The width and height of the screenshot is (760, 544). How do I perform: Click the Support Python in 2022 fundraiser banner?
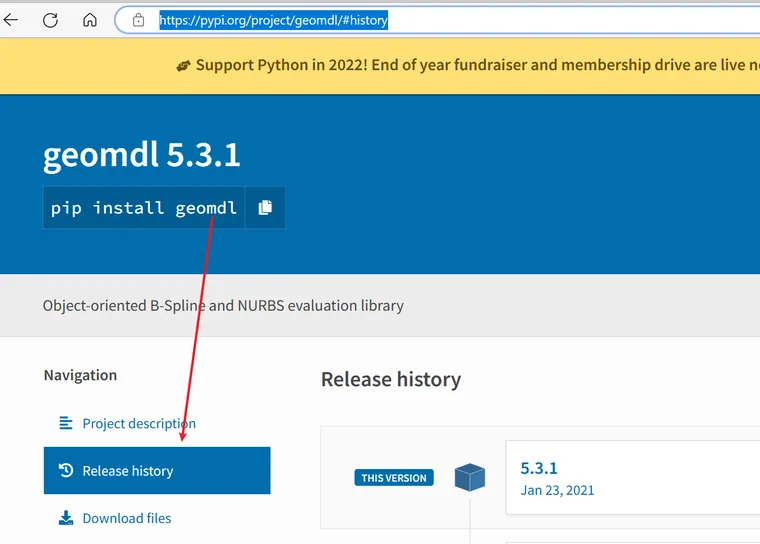pyautogui.click(x=380, y=65)
